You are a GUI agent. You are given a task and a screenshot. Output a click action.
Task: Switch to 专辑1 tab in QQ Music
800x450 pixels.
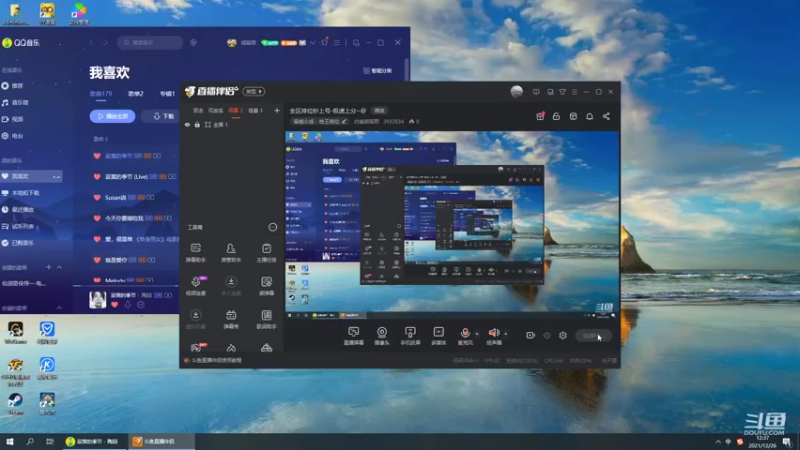pyautogui.click(x=167, y=93)
